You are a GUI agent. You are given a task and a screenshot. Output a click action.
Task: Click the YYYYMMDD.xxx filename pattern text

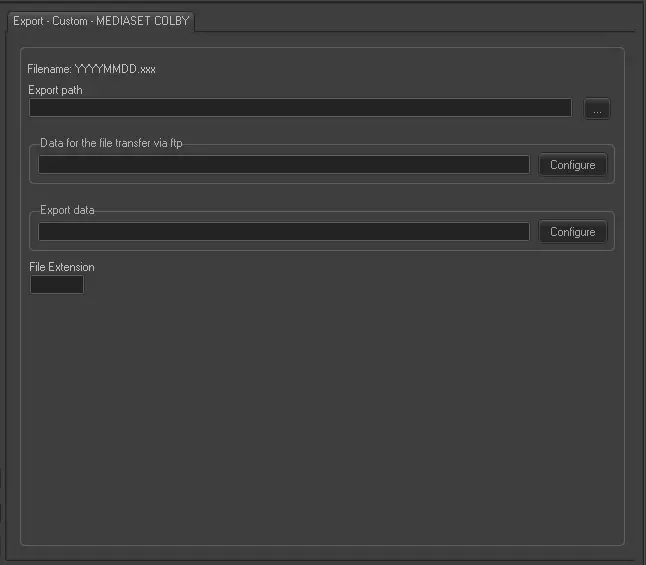coord(115,70)
